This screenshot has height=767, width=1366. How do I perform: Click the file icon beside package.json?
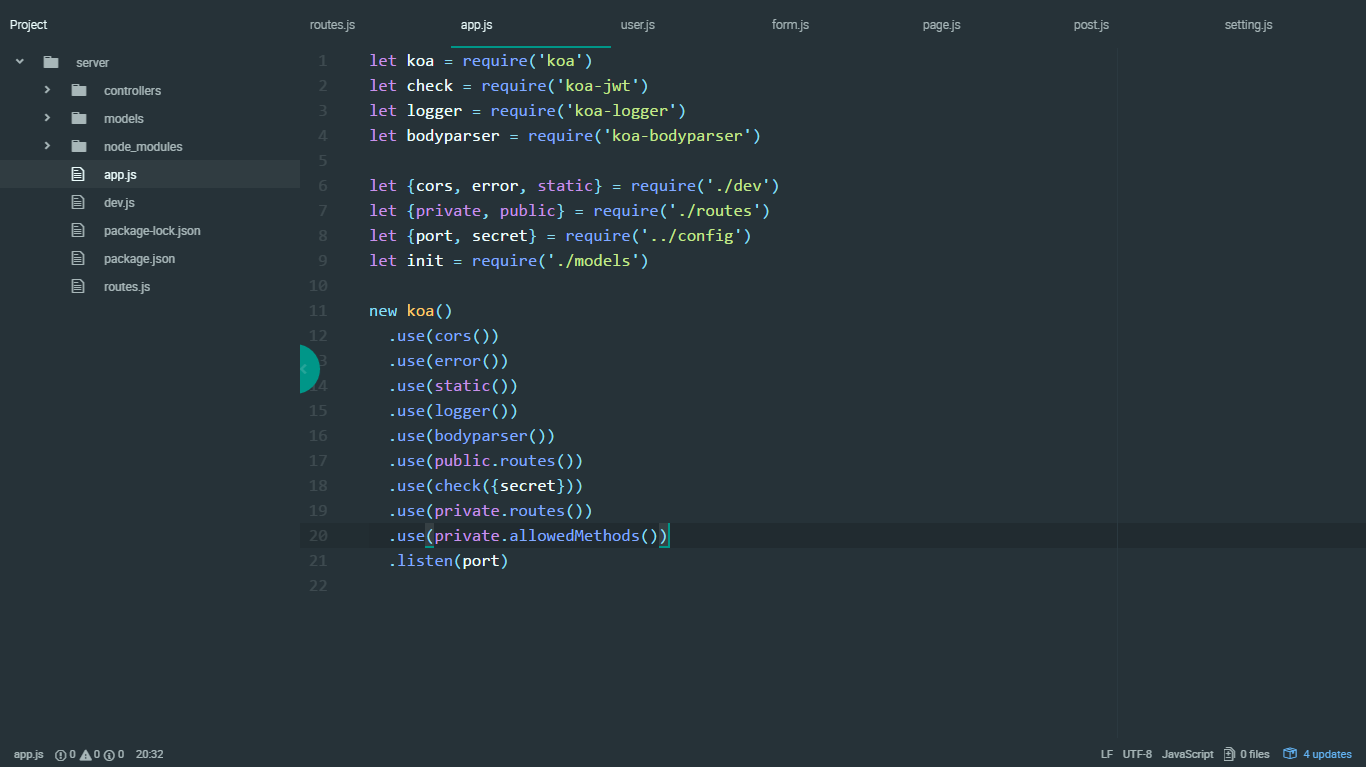click(78, 258)
